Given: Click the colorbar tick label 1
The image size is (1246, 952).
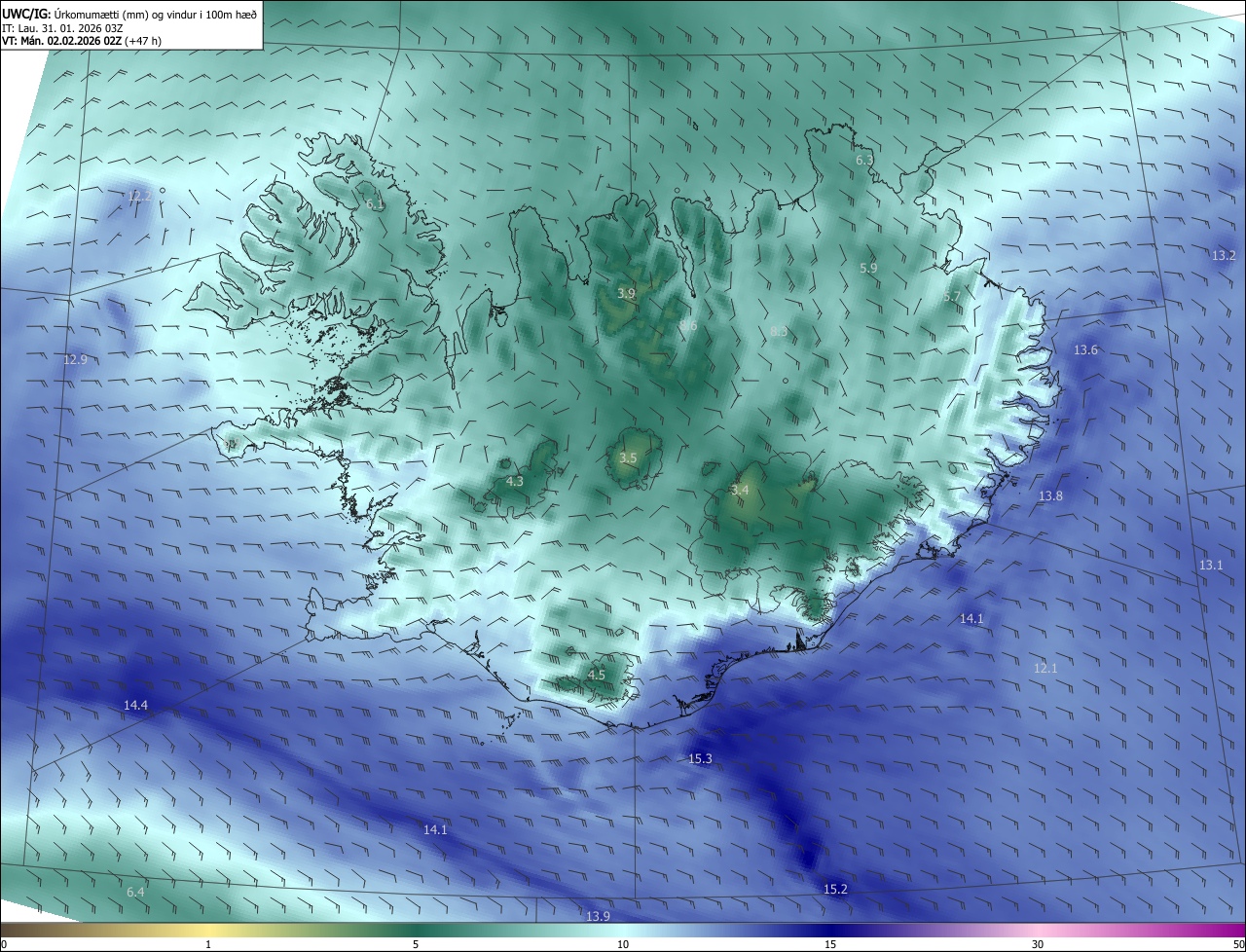Looking at the screenshot, I should tap(208, 945).
